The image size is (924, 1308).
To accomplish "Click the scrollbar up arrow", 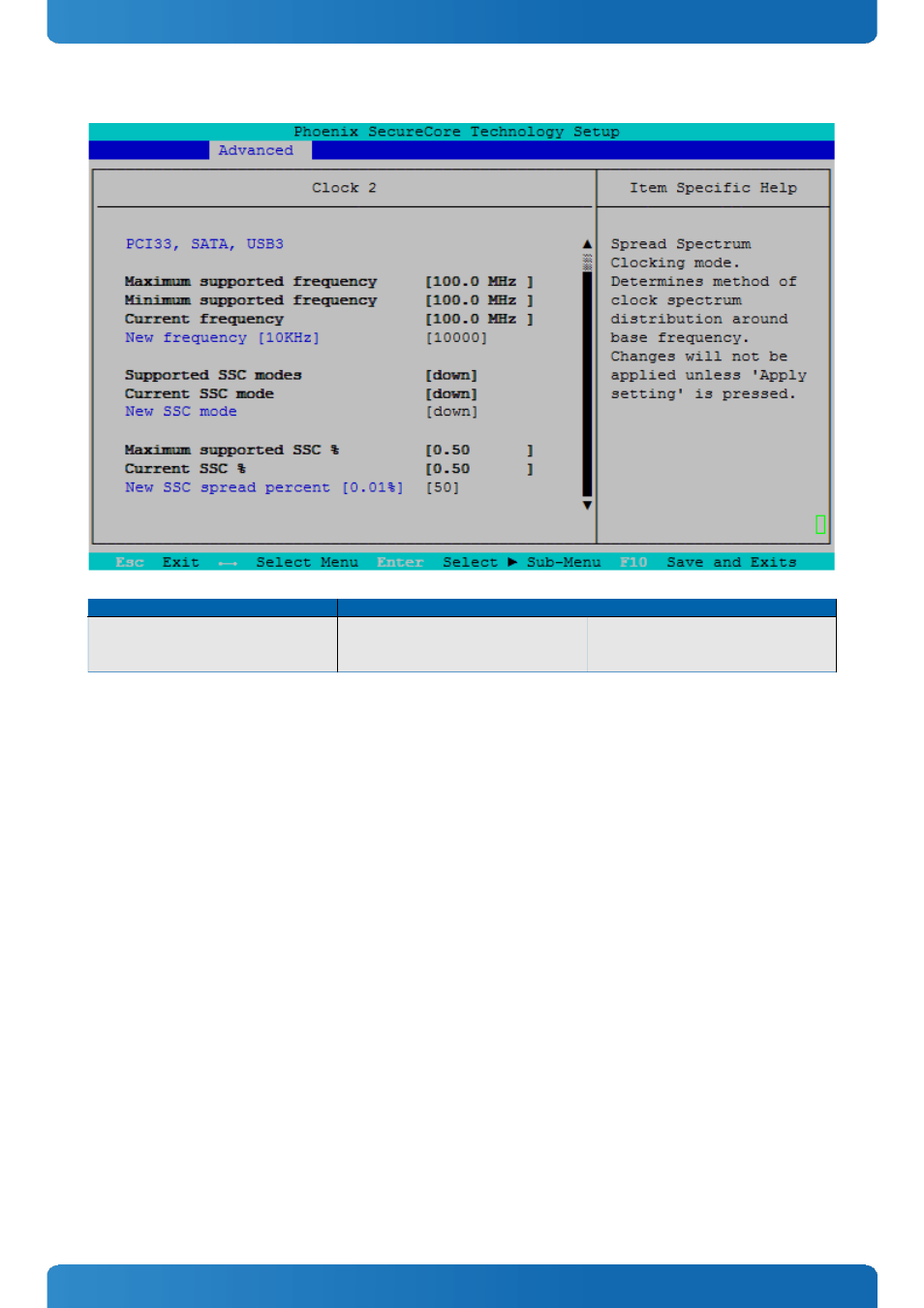I will [587, 244].
